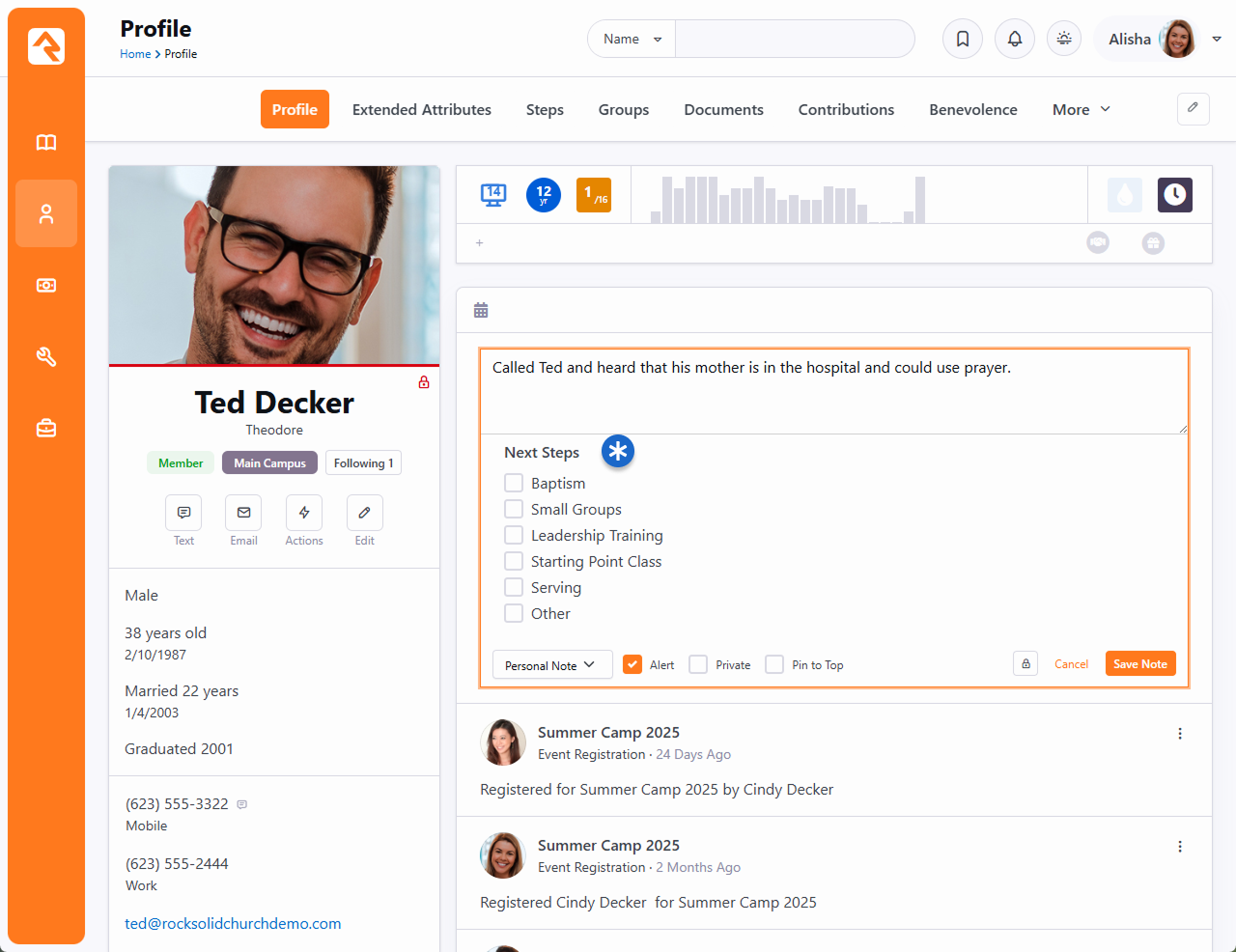Click the Actions lightning bolt icon
This screenshot has height=952, width=1236.
[304, 513]
